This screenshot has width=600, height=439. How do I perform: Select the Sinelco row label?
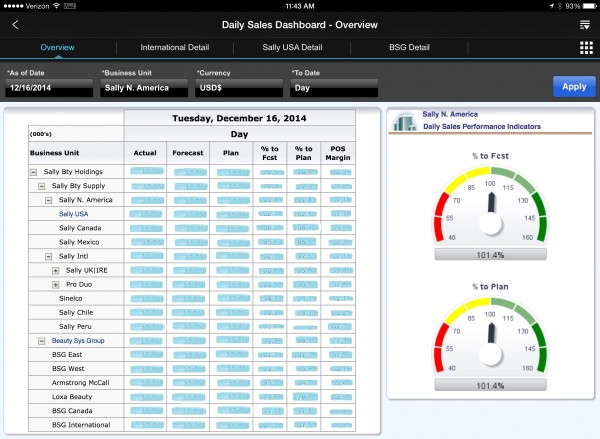click(70, 299)
